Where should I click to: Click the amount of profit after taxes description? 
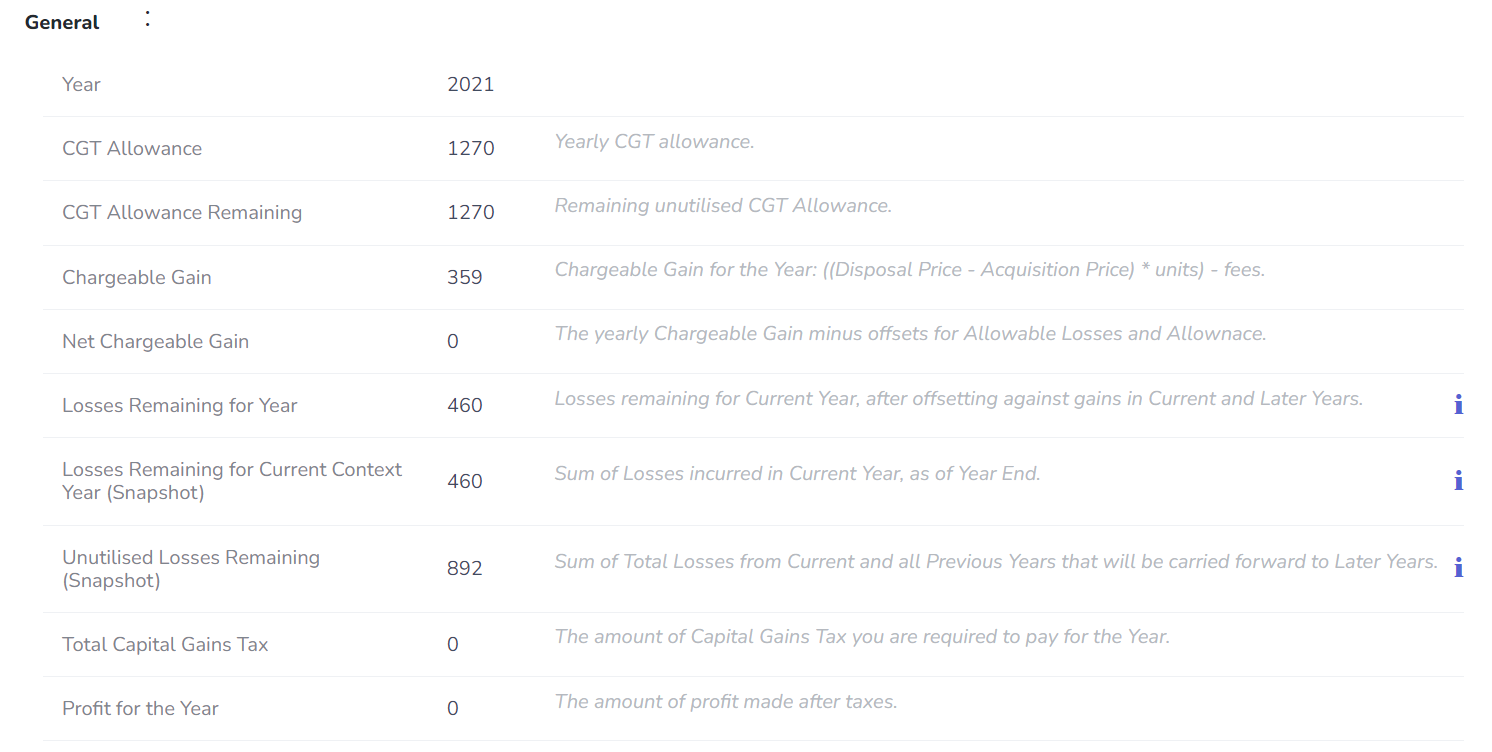pyautogui.click(x=726, y=701)
